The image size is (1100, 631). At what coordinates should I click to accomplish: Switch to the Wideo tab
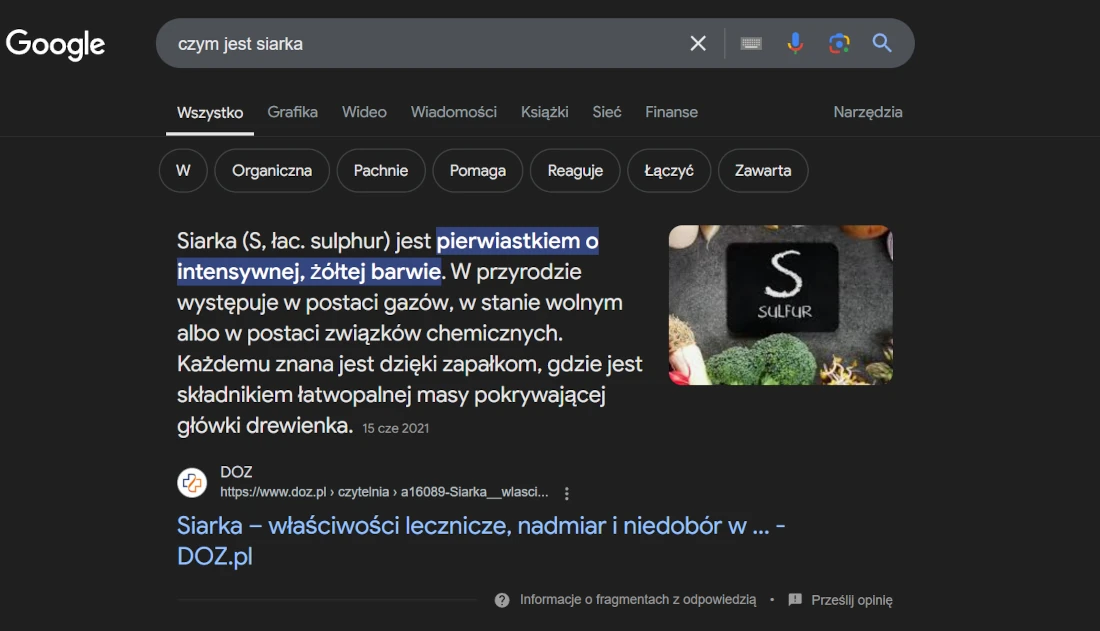pos(364,112)
